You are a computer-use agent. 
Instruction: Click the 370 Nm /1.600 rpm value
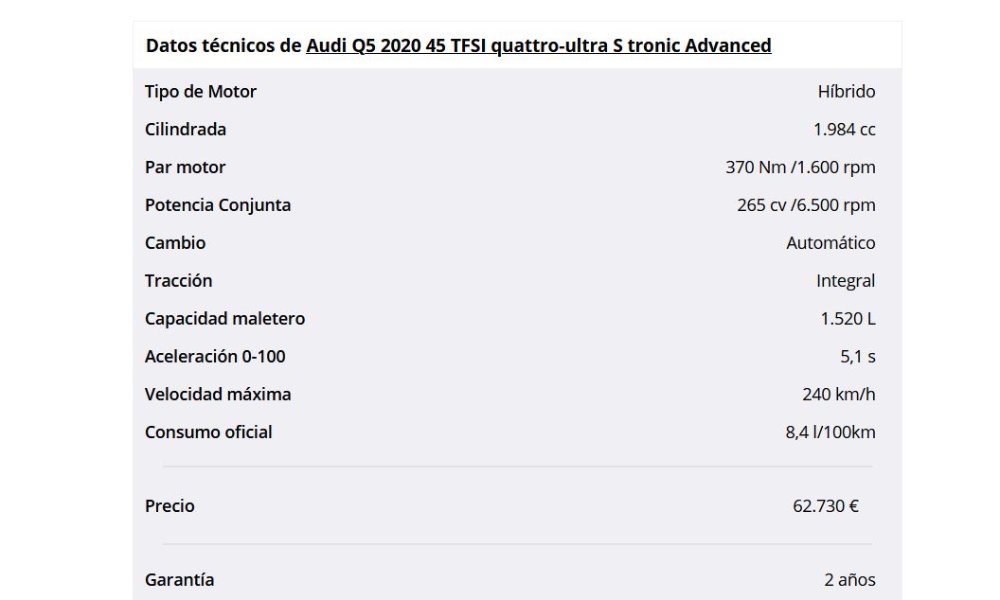(800, 167)
